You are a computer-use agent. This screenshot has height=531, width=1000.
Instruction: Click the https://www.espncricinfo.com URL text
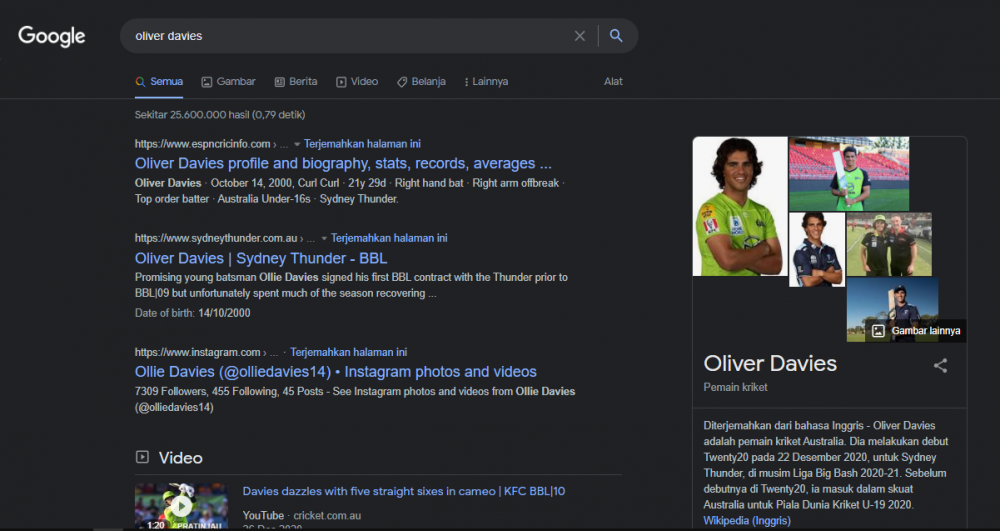click(202, 144)
